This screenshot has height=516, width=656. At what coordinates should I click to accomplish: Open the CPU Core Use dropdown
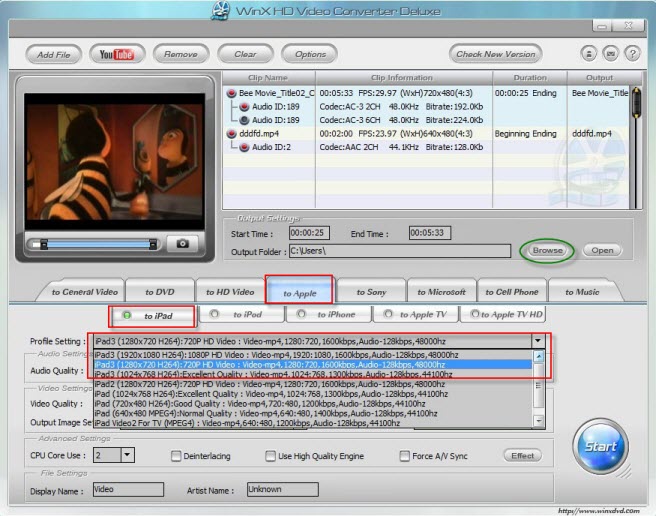tap(128, 455)
